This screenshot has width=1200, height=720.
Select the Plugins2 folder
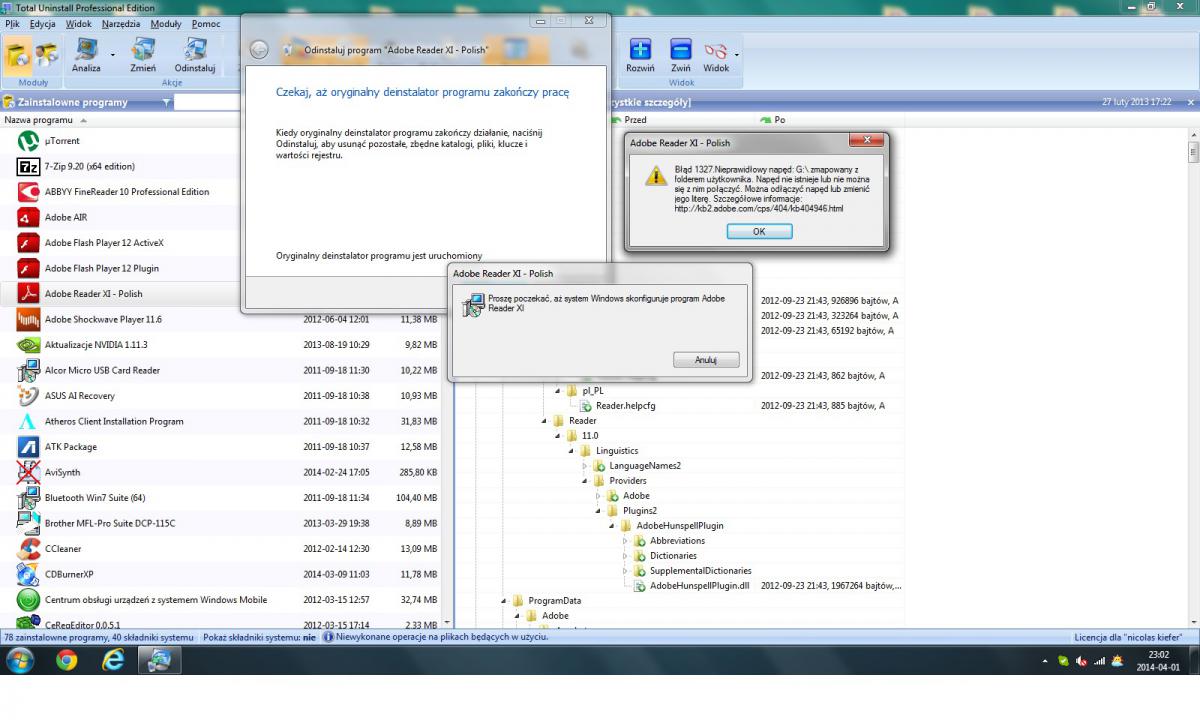click(639, 511)
